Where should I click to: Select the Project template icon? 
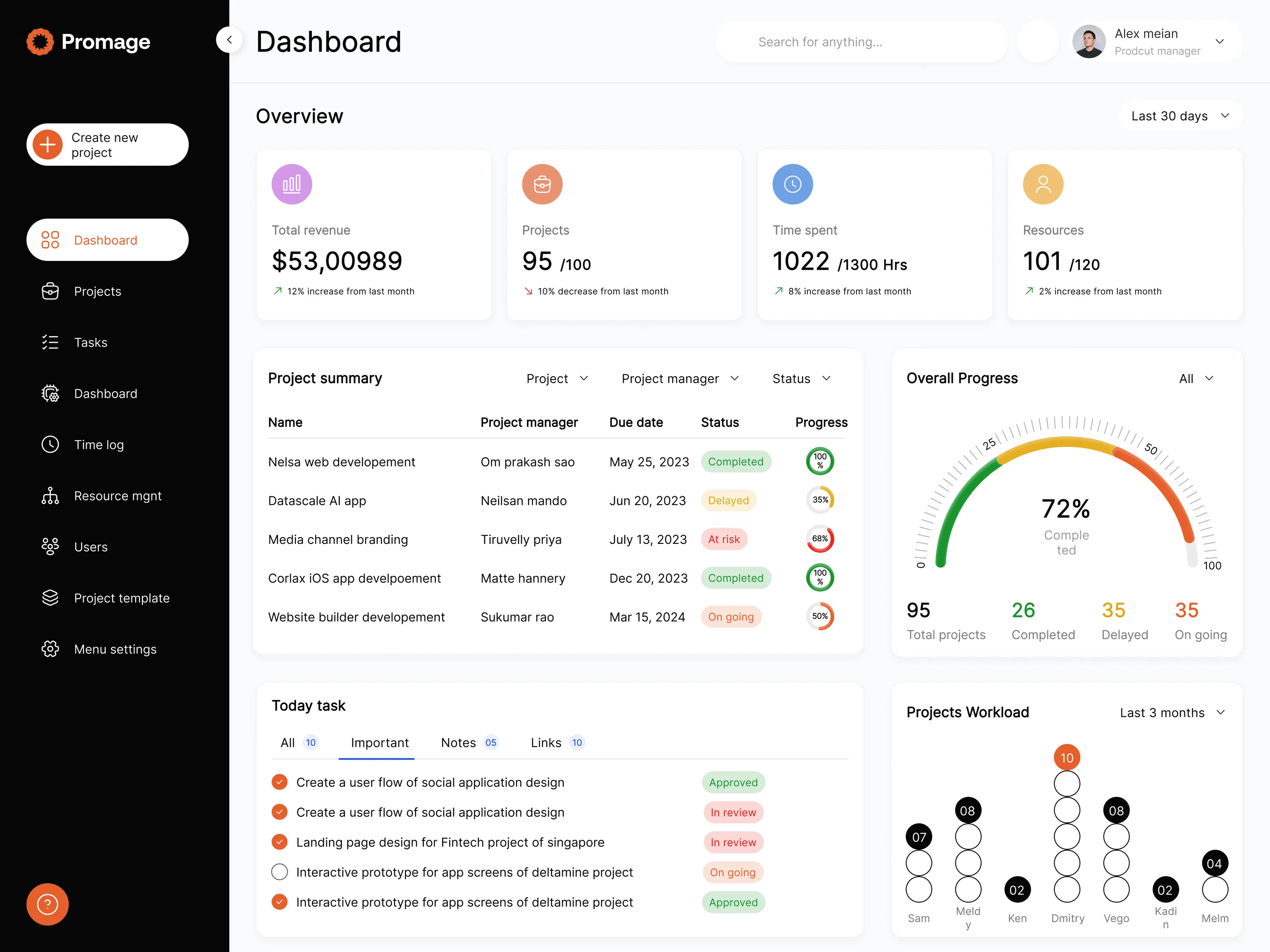(x=50, y=597)
